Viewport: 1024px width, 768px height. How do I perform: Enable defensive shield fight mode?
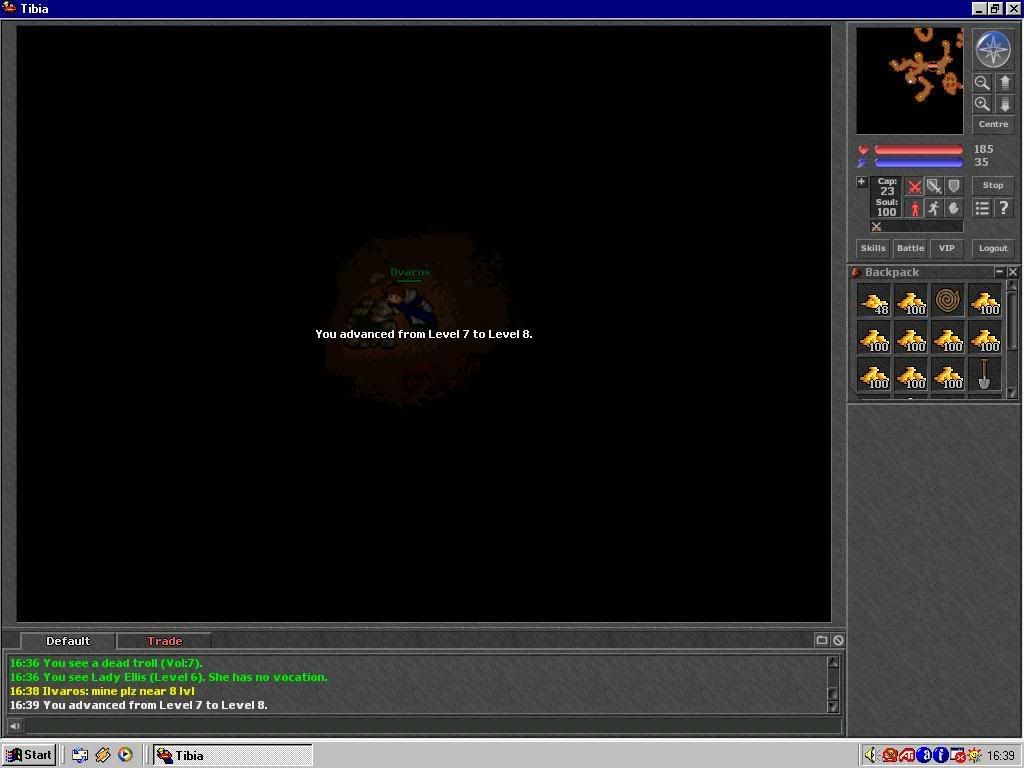(x=954, y=187)
